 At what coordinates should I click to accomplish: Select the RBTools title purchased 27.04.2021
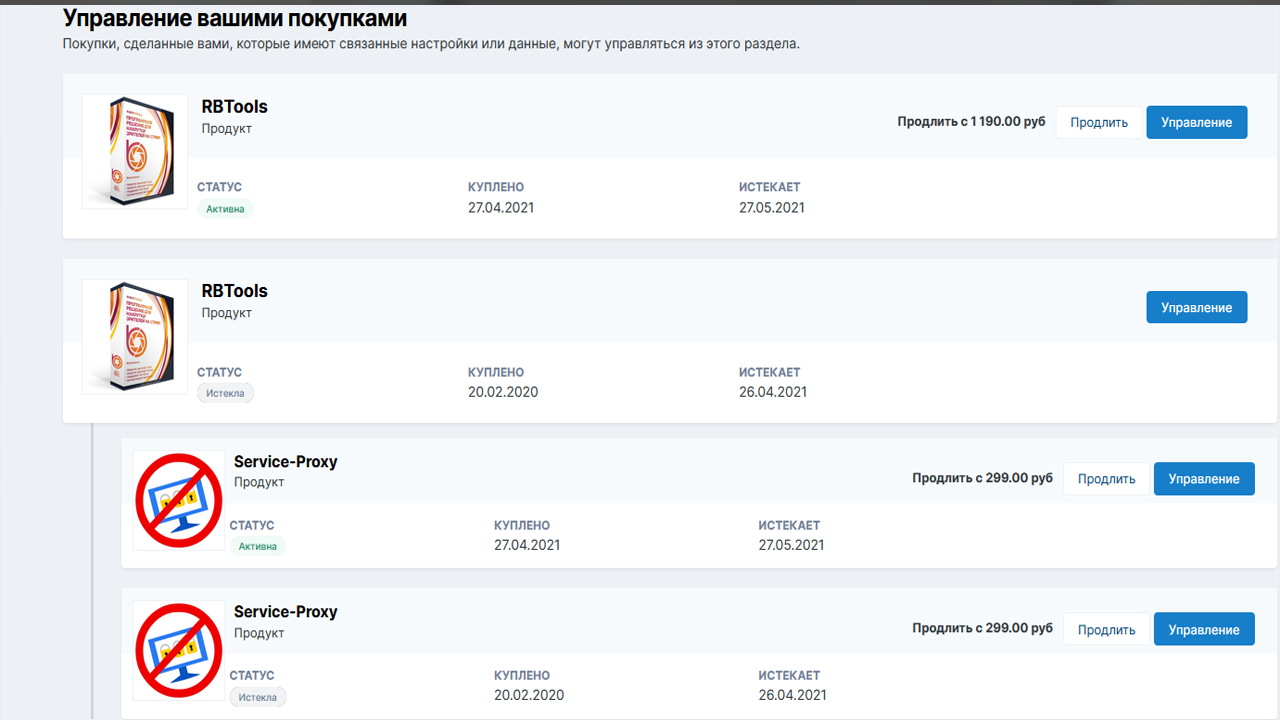tap(234, 107)
